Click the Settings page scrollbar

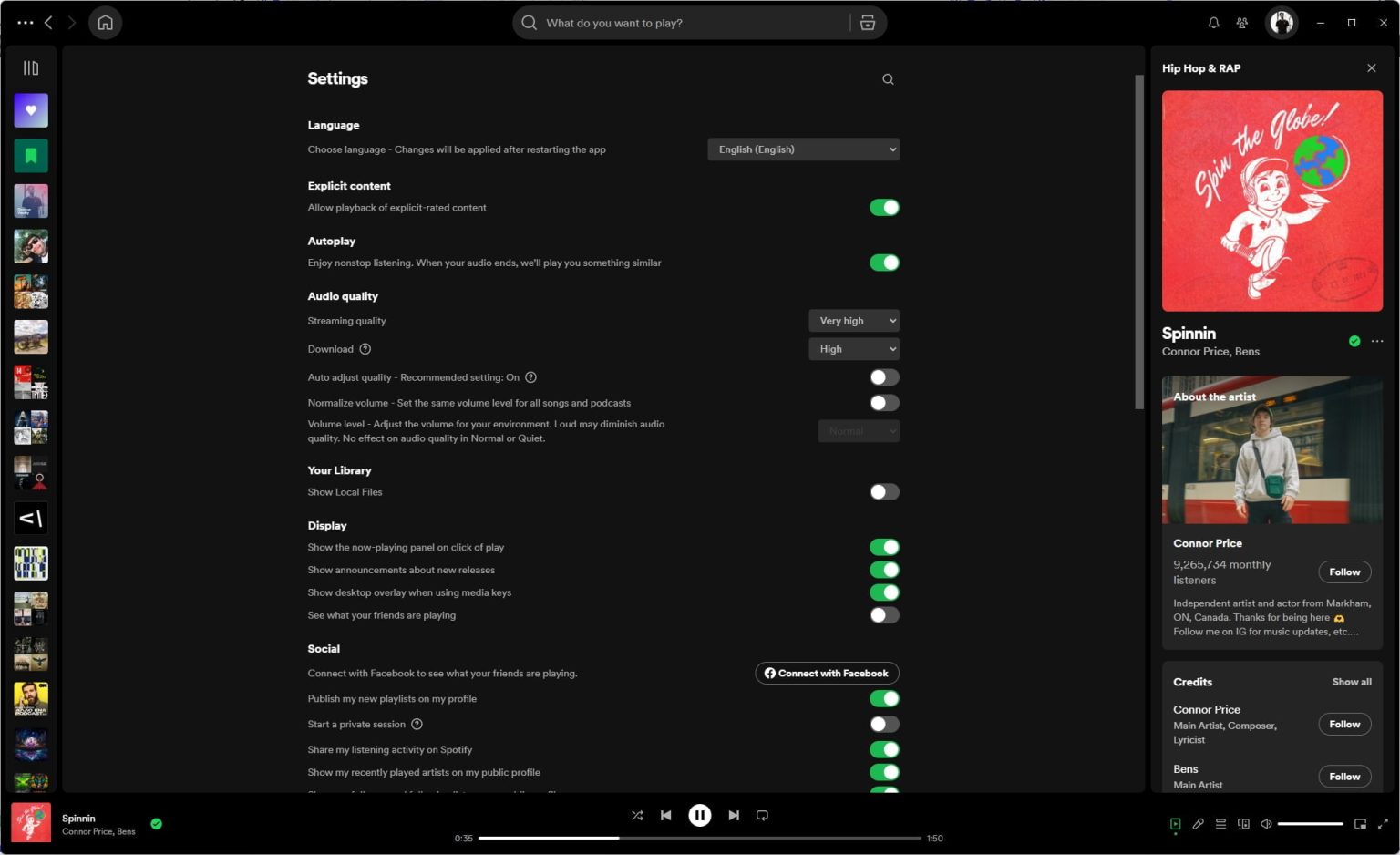pyautogui.click(x=1138, y=242)
